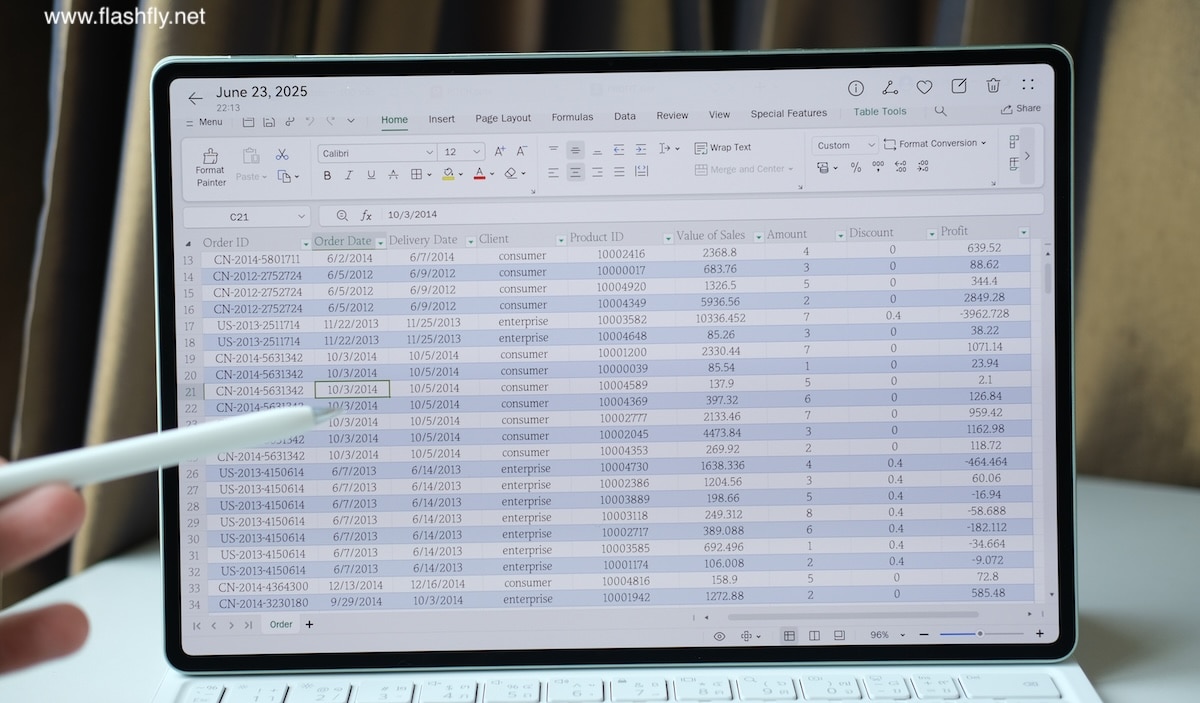Open the Client column filter dropdown
The width and height of the screenshot is (1200, 703).
[x=559, y=240]
